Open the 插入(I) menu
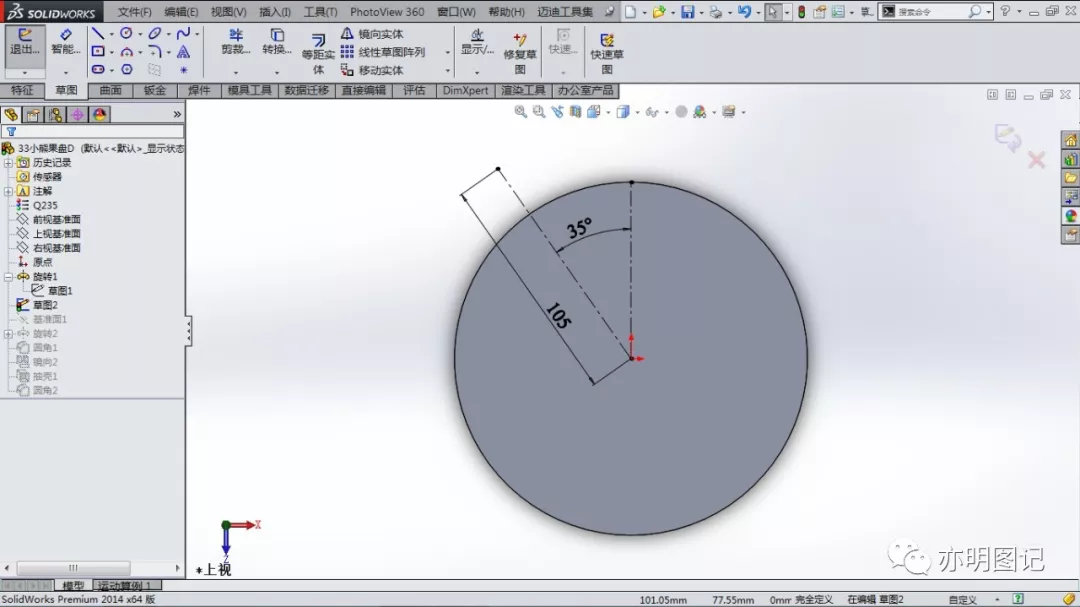Image resolution: width=1080 pixels, height=607 pixels. click(x=275, y=12)
